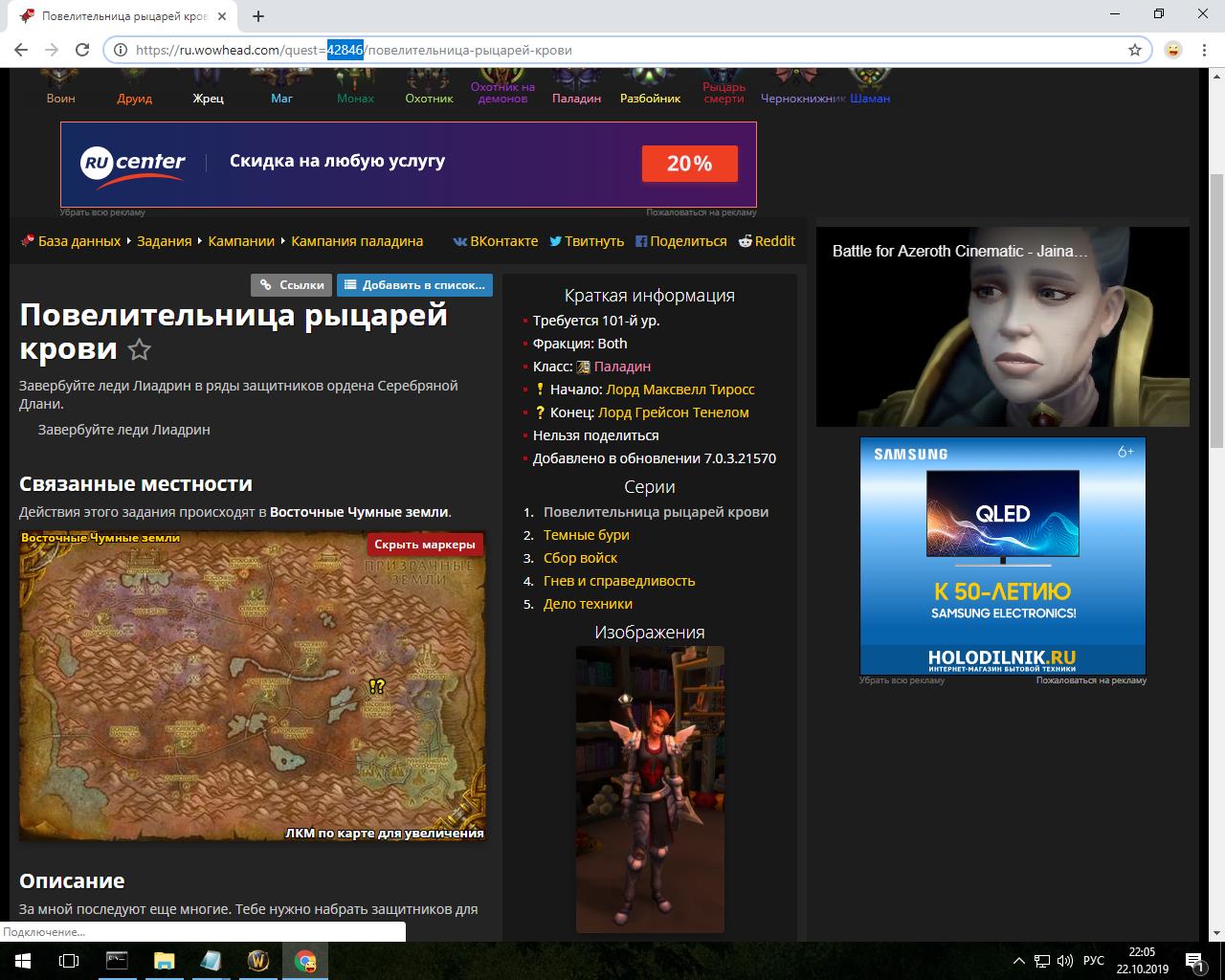Screen dimensions: 1225x980
Task: Bookmark this page with the star icon
Action: point(1135,50)
